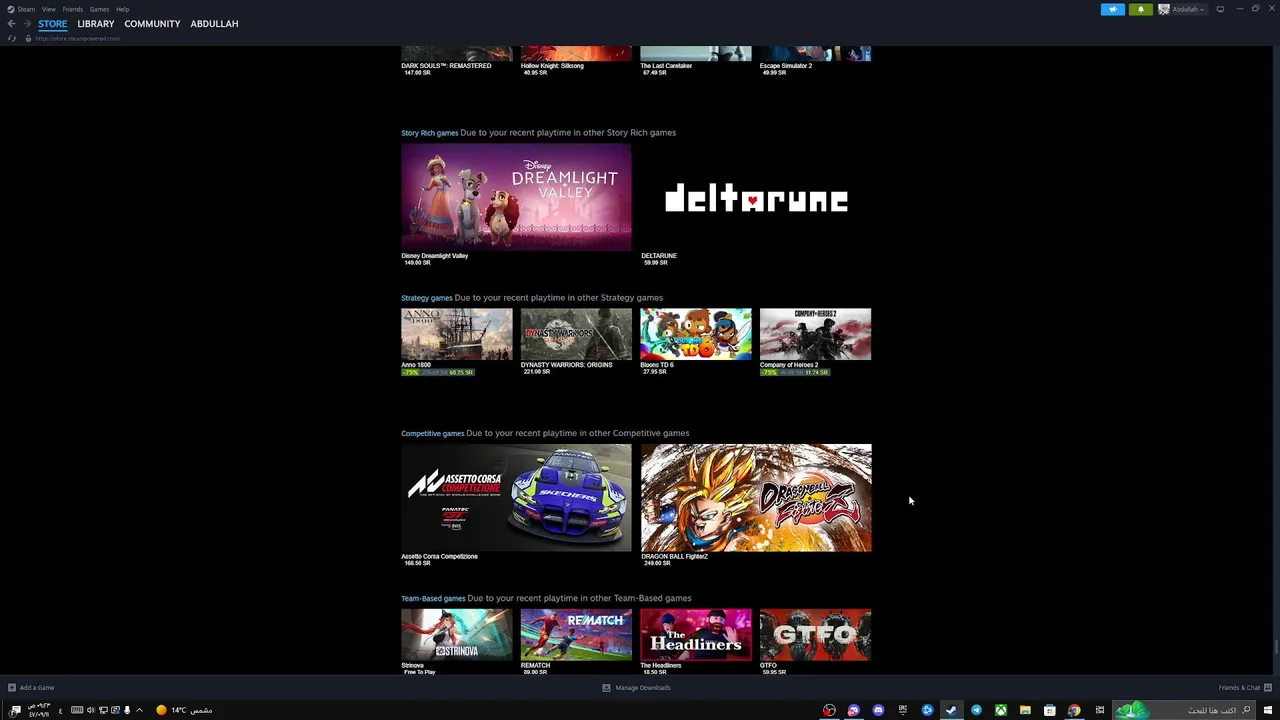Open the Help menu

(122, 9)
